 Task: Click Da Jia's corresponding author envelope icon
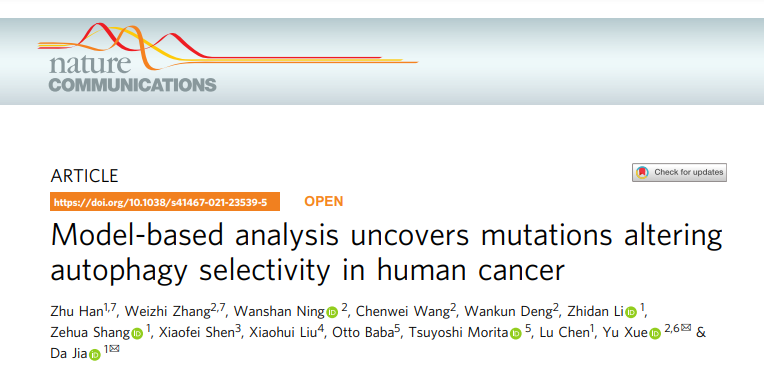pyautogui.click(x=114, y=349)
